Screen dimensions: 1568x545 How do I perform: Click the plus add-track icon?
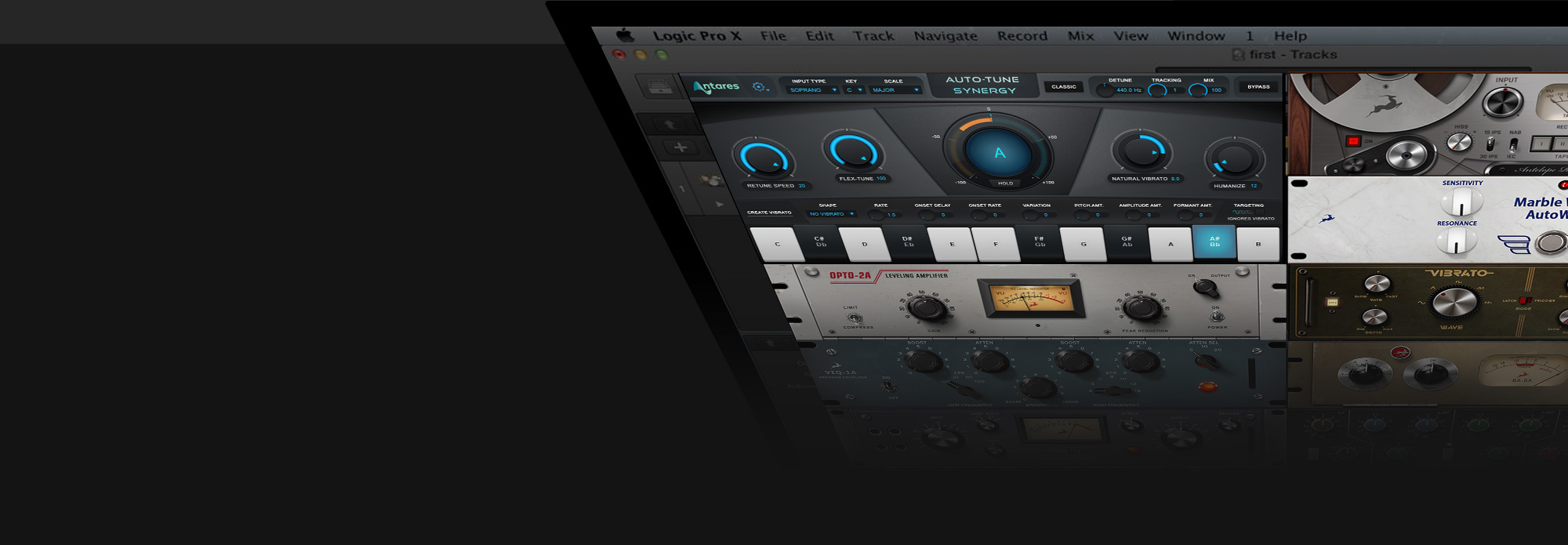click(680, 147)
